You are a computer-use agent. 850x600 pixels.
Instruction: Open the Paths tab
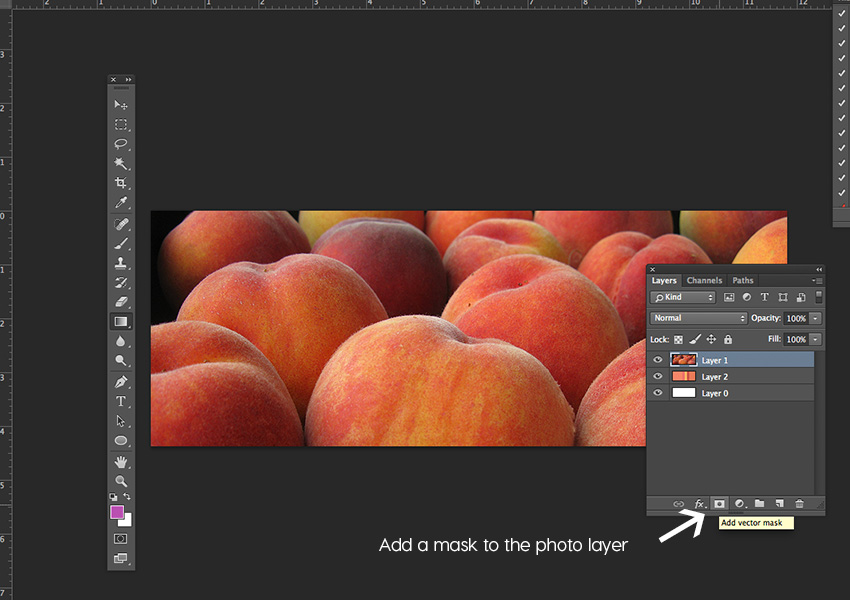(742, 281)
